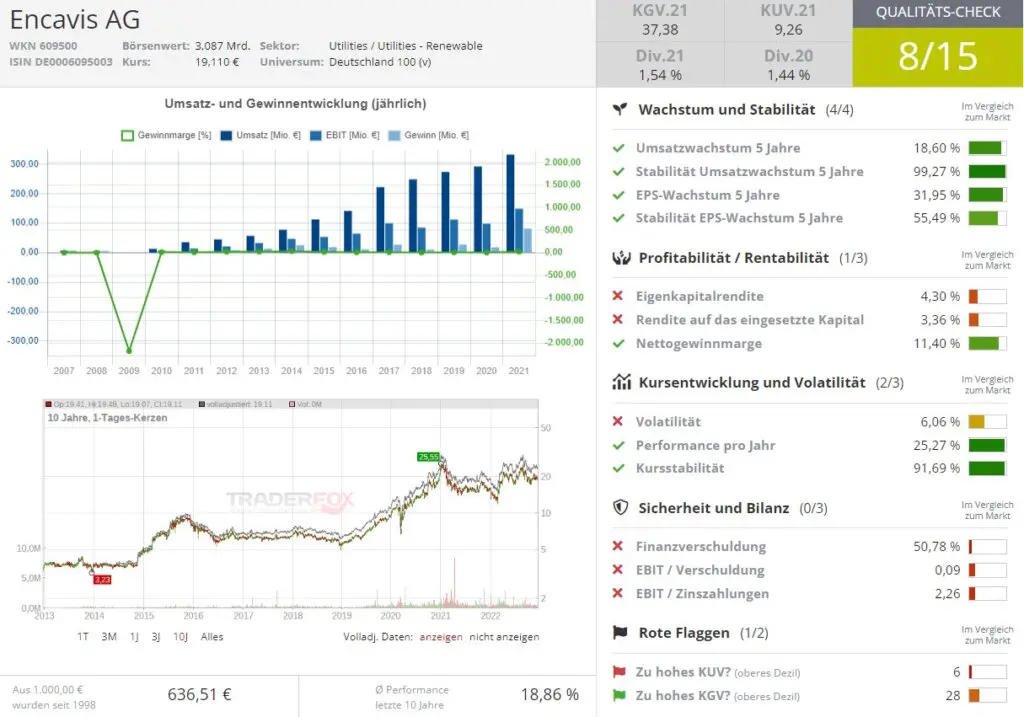Viewport: 1024px width, 717px height.
Task: Show fully adjusted data via anzeigen
Action: pos(441,637)
